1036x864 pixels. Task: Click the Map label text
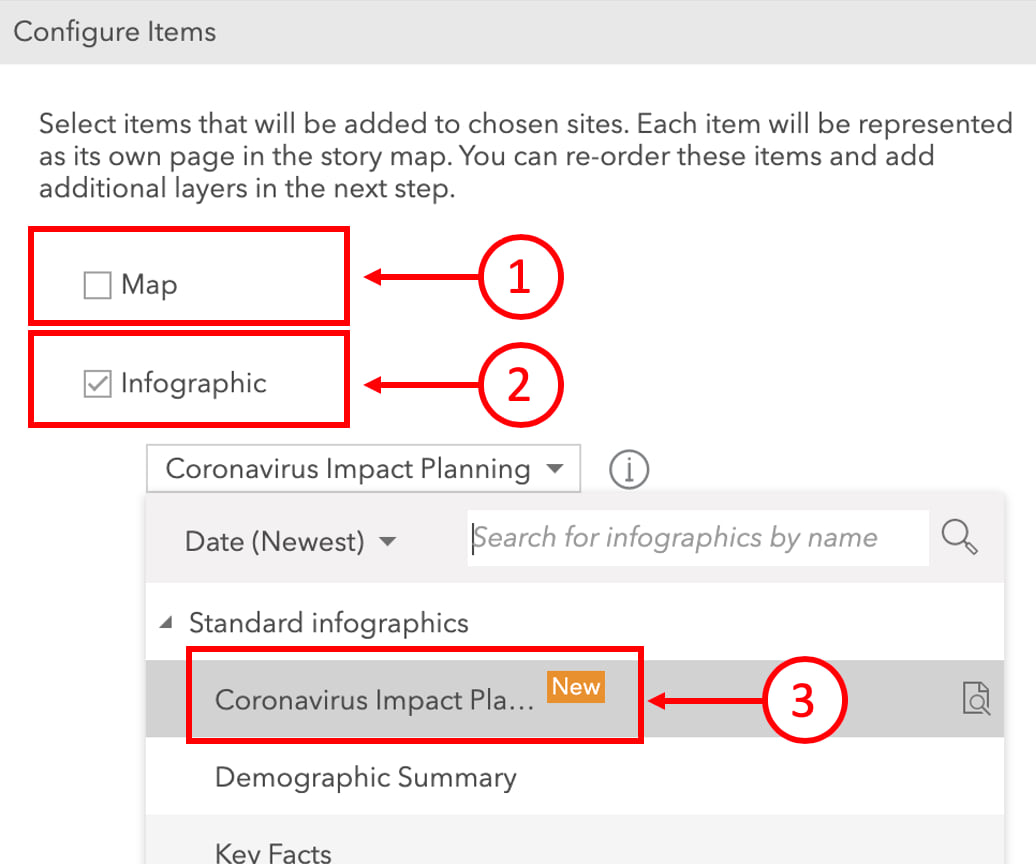149,285
